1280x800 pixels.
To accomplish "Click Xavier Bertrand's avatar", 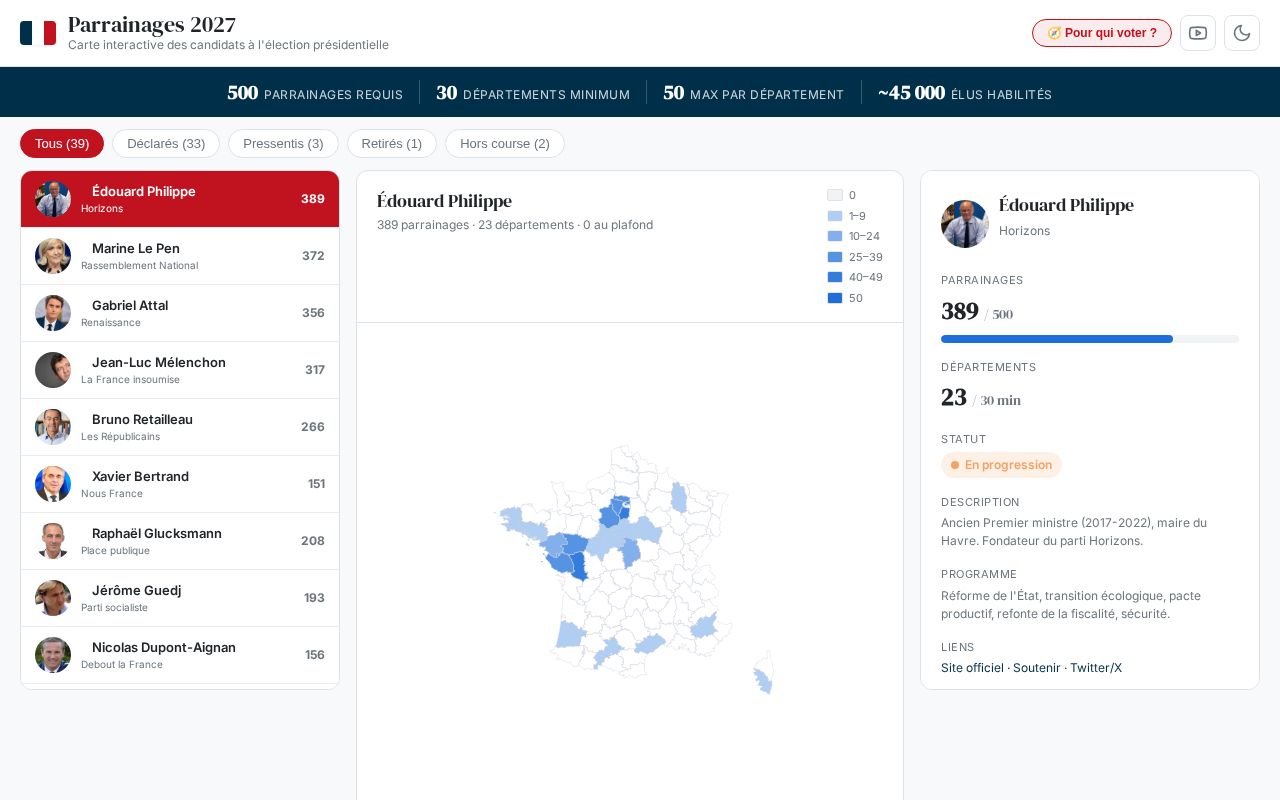I will pos(53,484).
